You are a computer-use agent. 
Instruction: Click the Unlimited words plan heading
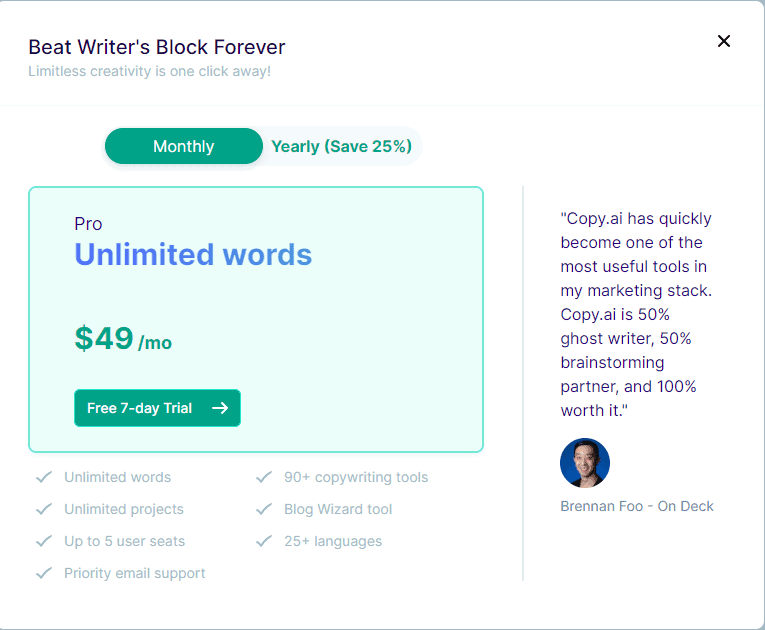193,255
